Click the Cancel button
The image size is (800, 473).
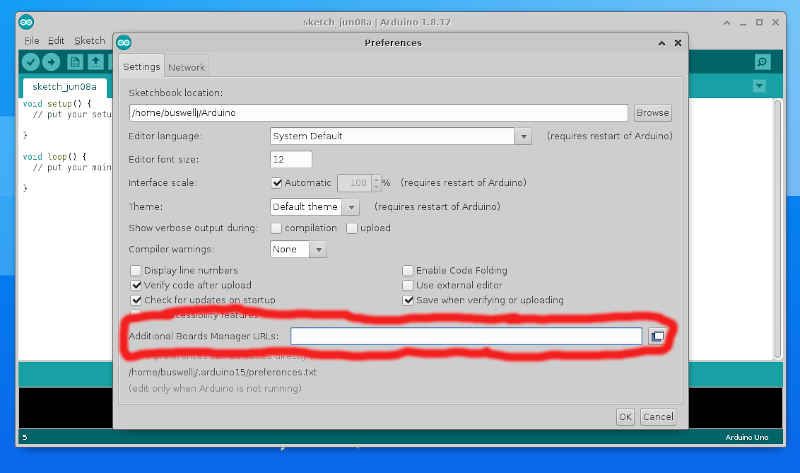tap(658, 417)
